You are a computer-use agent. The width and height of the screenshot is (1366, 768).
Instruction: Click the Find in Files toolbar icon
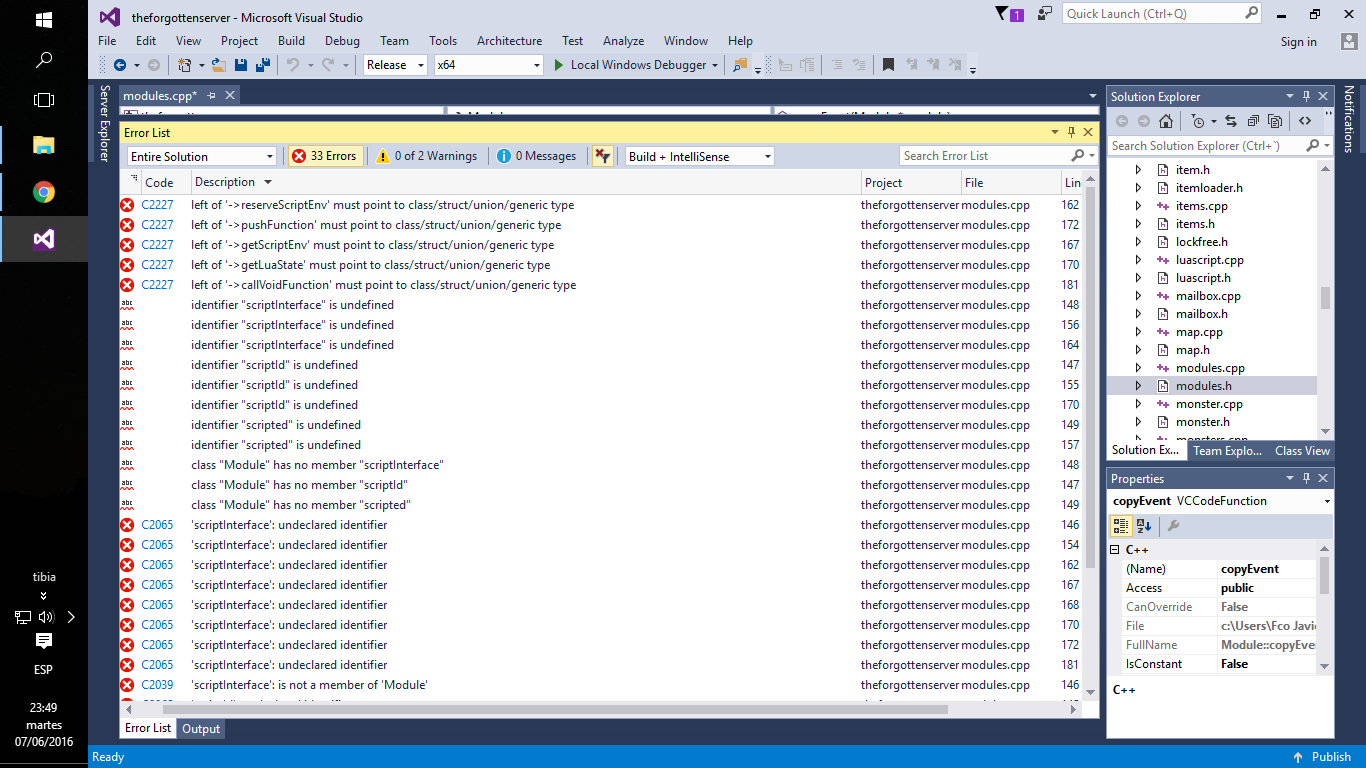tap(740, 65)
